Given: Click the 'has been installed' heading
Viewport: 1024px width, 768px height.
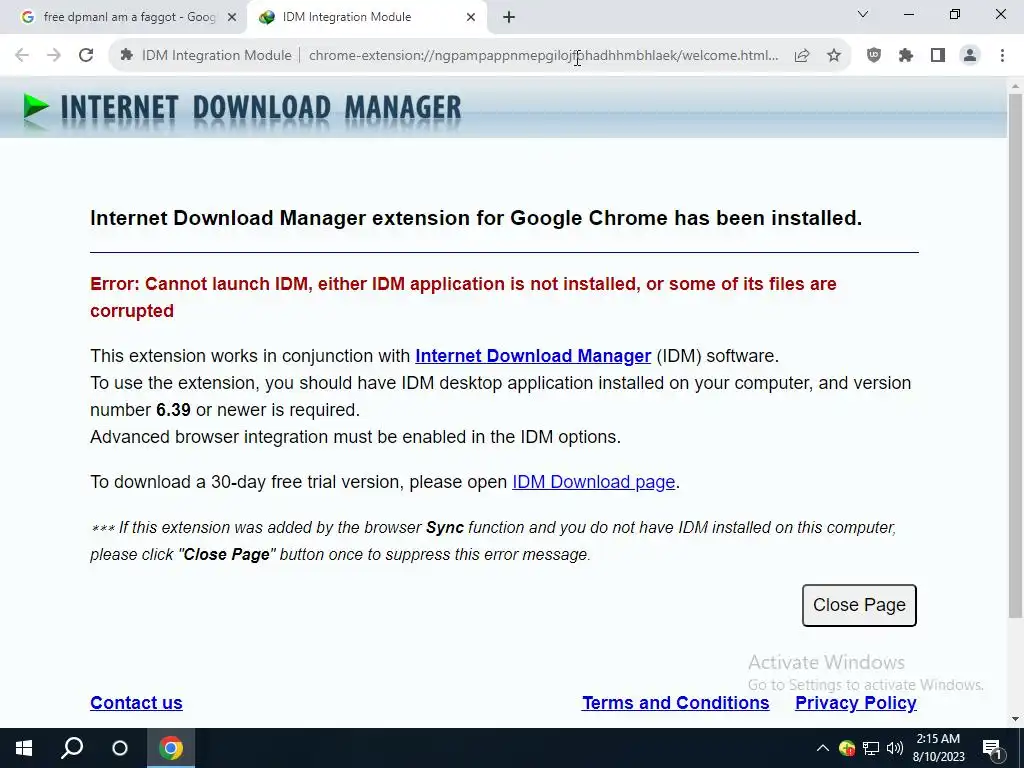Looking at the screenshot, I should pyautogui.click(x=475, y=218).
